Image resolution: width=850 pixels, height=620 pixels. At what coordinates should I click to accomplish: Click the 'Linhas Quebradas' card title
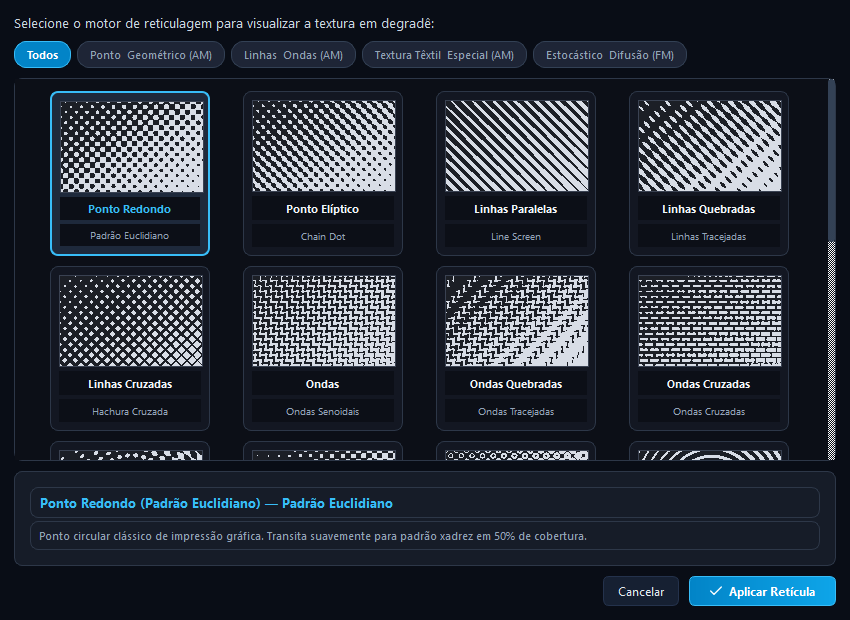click(x=709, y=209)
